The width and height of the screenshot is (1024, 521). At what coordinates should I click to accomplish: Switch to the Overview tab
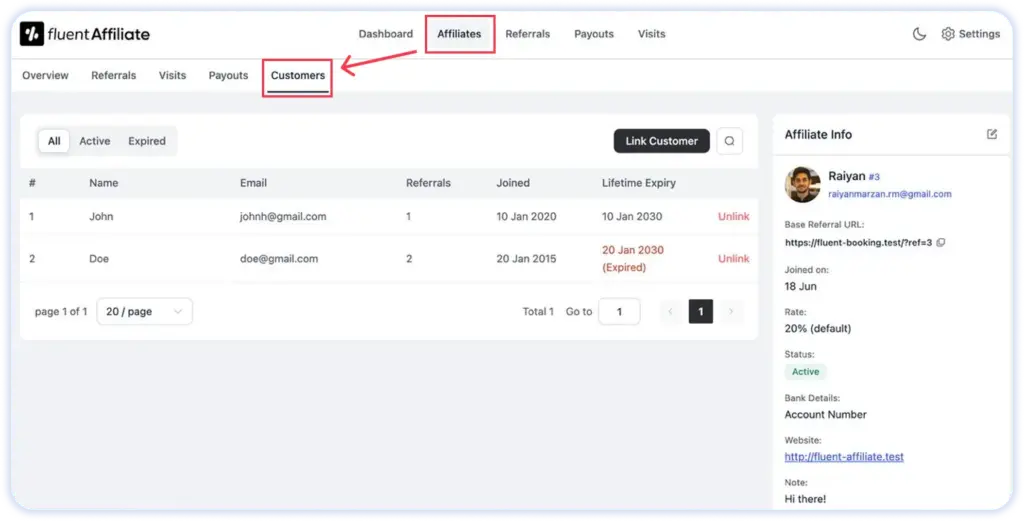(x=45, y=75)
